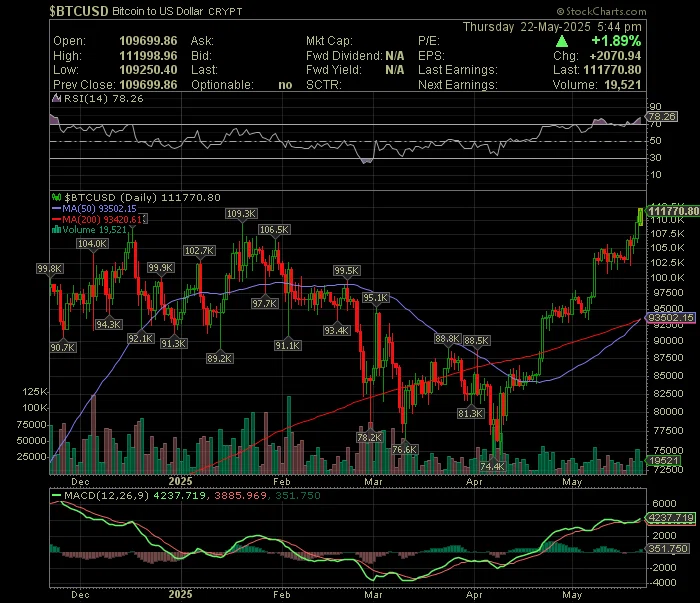
Task: Click the RSI indicator icon beside RSI(14)
Action: click(56, 98)
